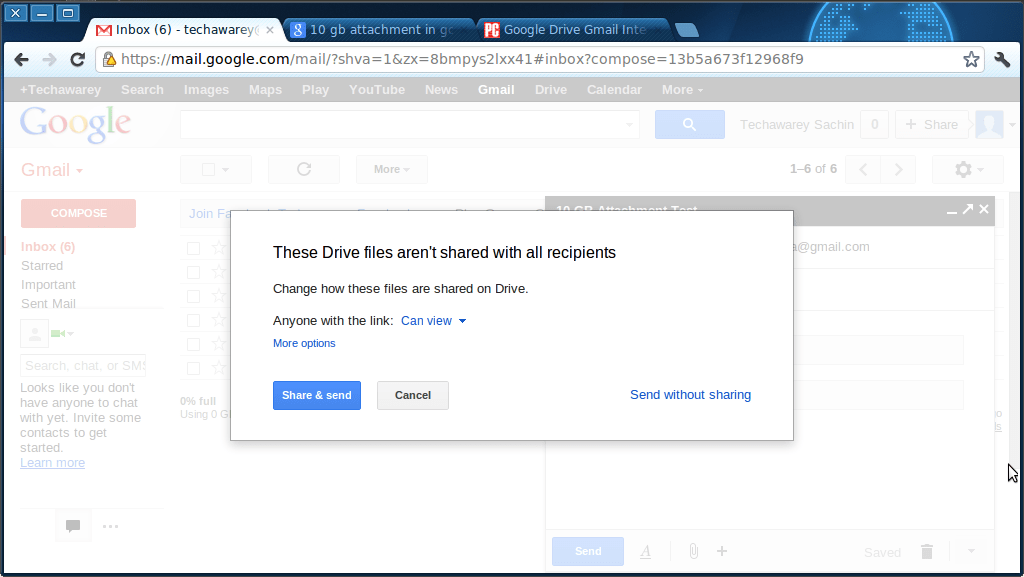1024x577 pixels.
Task: Click Search, chat, or SMS field
Action: [x=84, y=366]
